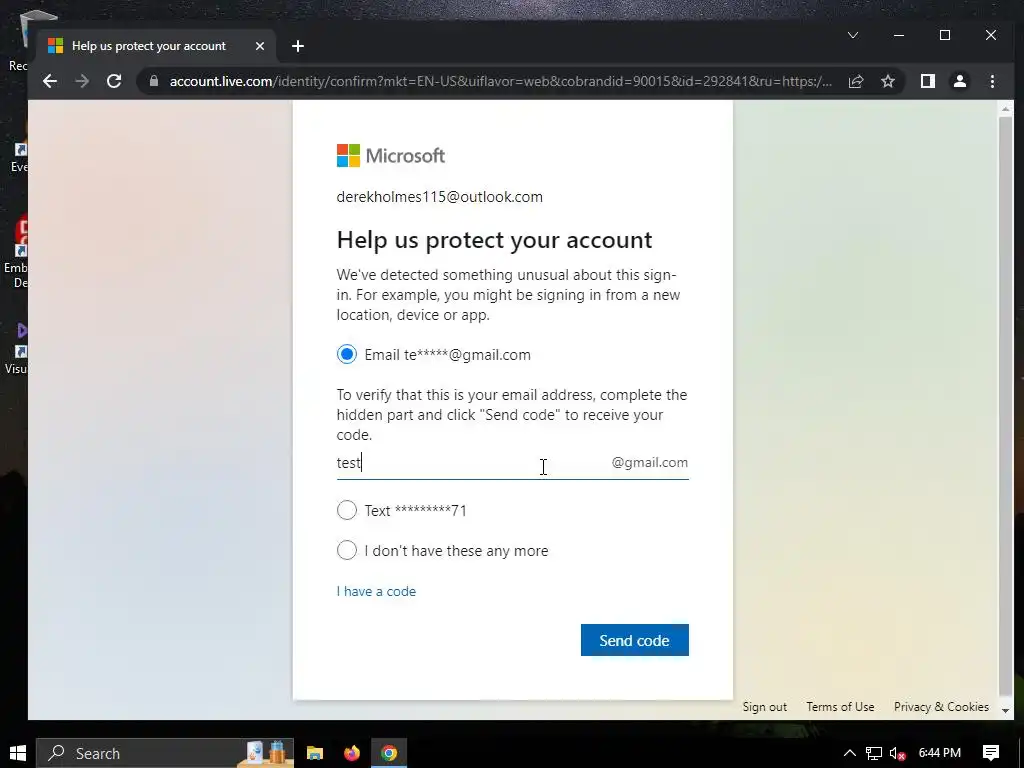The width and height of the screenshot is (1024, 768).
Task: Share this page via address bar icon
Action: pos(856,81)
